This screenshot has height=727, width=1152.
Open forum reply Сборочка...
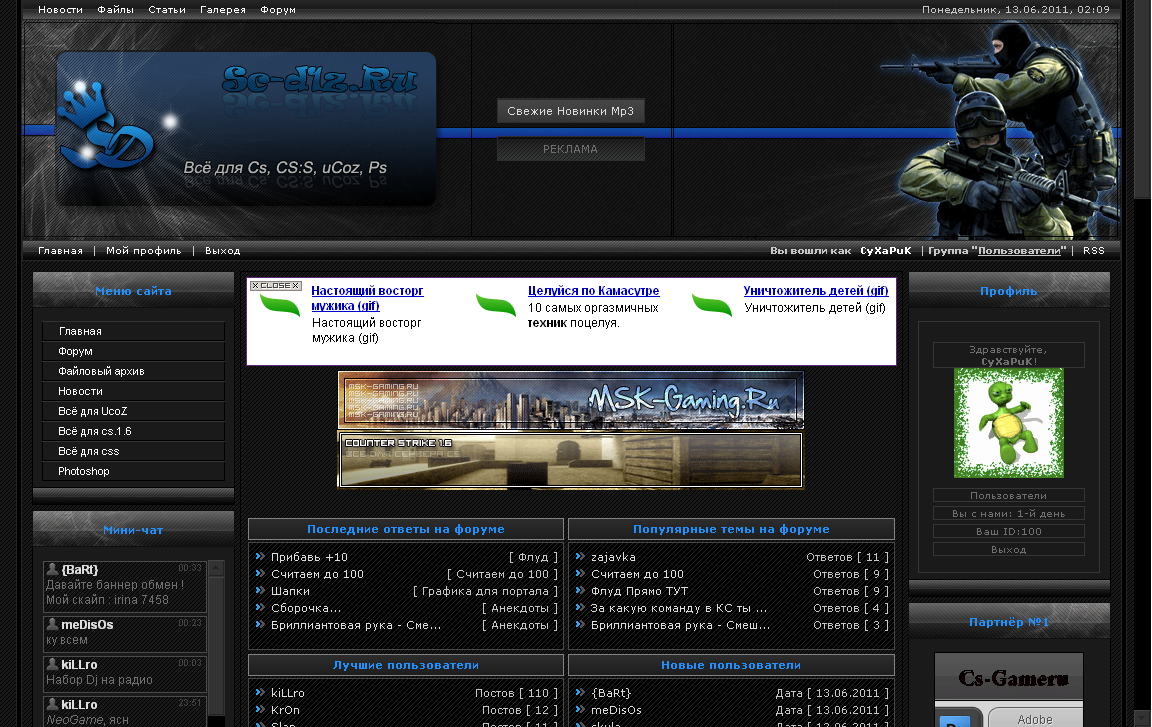pos(306,607)
